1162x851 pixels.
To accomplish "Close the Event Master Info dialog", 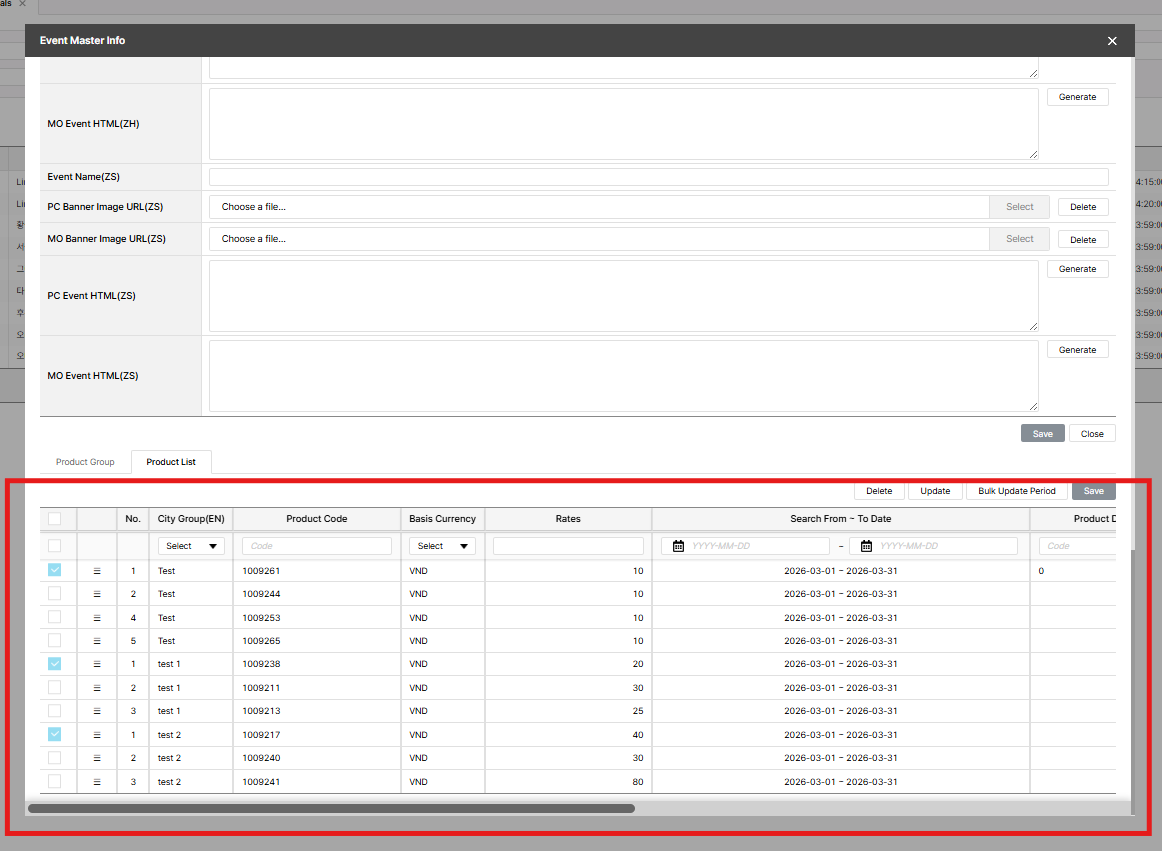I will click(1112, 41).
